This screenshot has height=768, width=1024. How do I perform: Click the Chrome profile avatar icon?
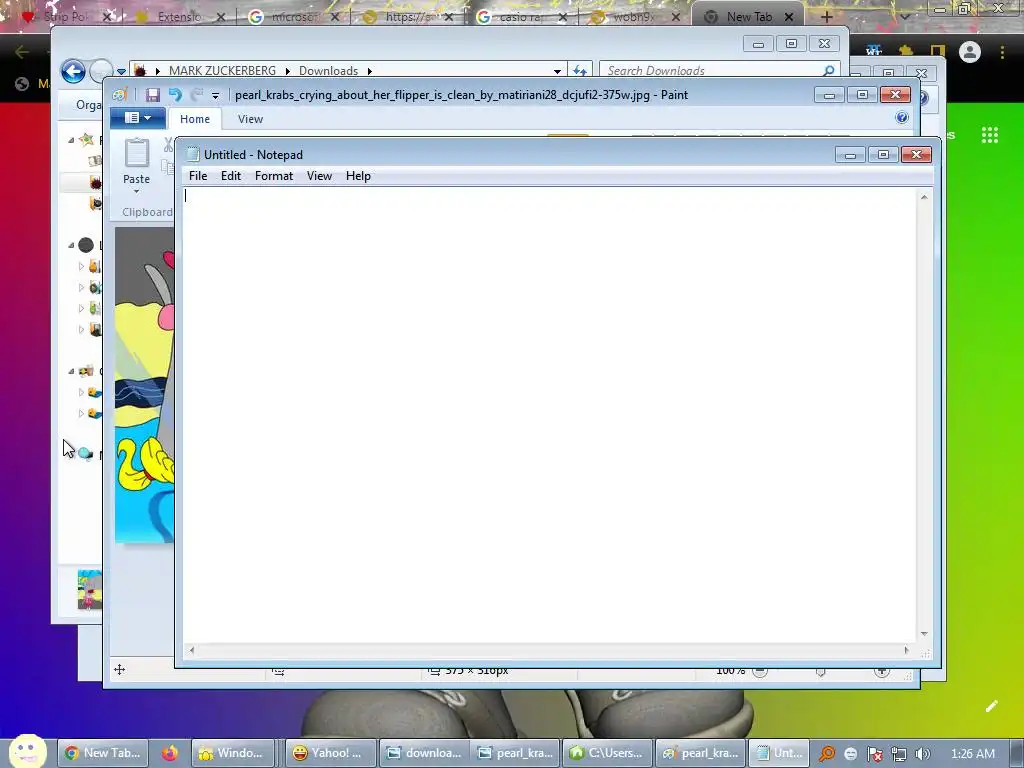tap(970, 52)
